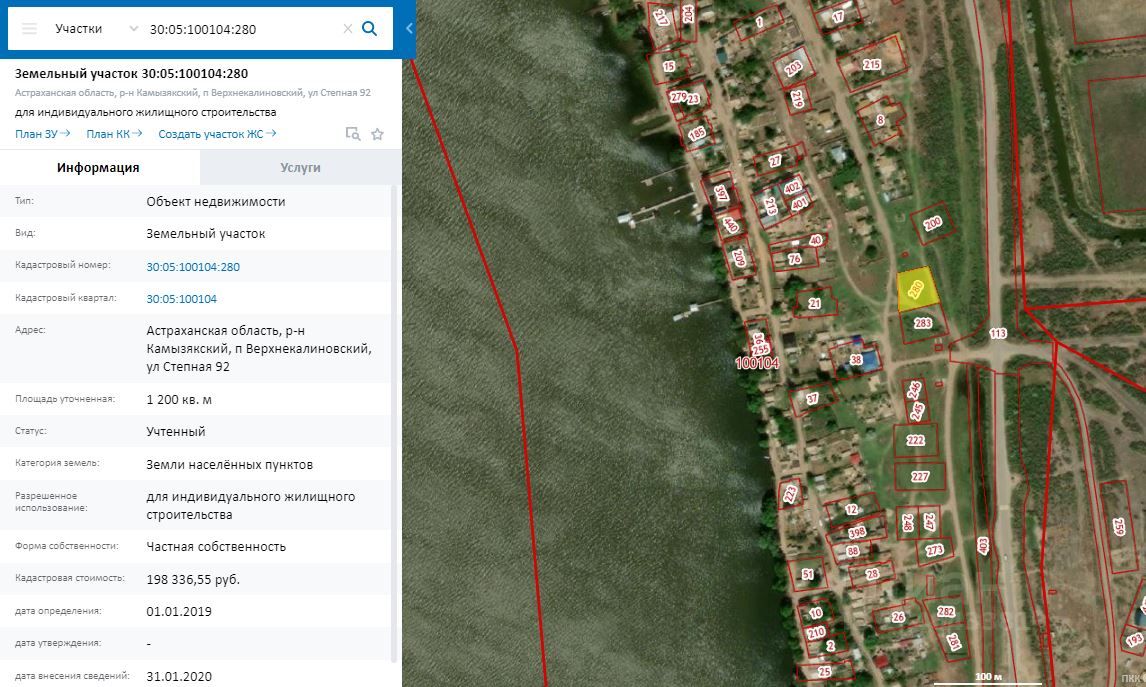Select parcel 8 on the map
This screenshot has height=687, width=1146.
[x=881, y=120]
